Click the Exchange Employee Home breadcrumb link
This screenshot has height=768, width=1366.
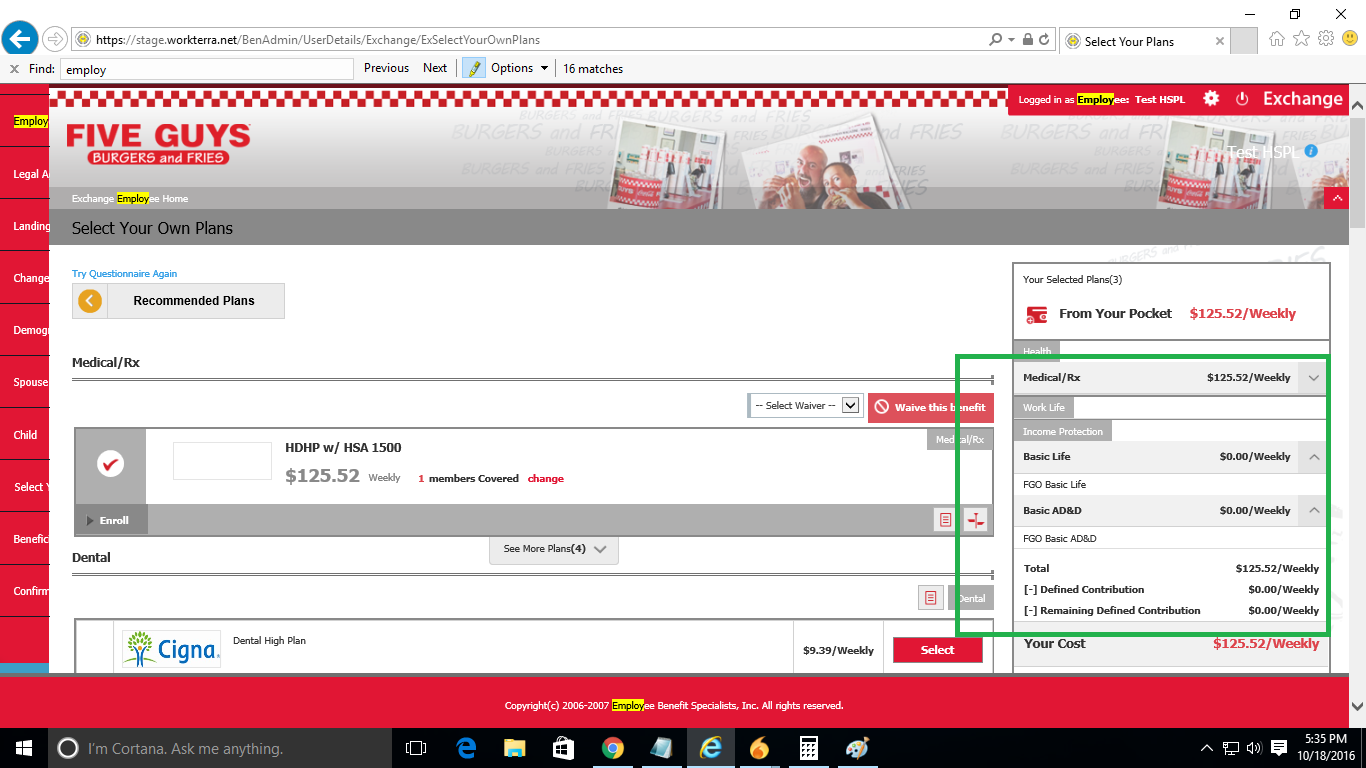click(130, 199)
